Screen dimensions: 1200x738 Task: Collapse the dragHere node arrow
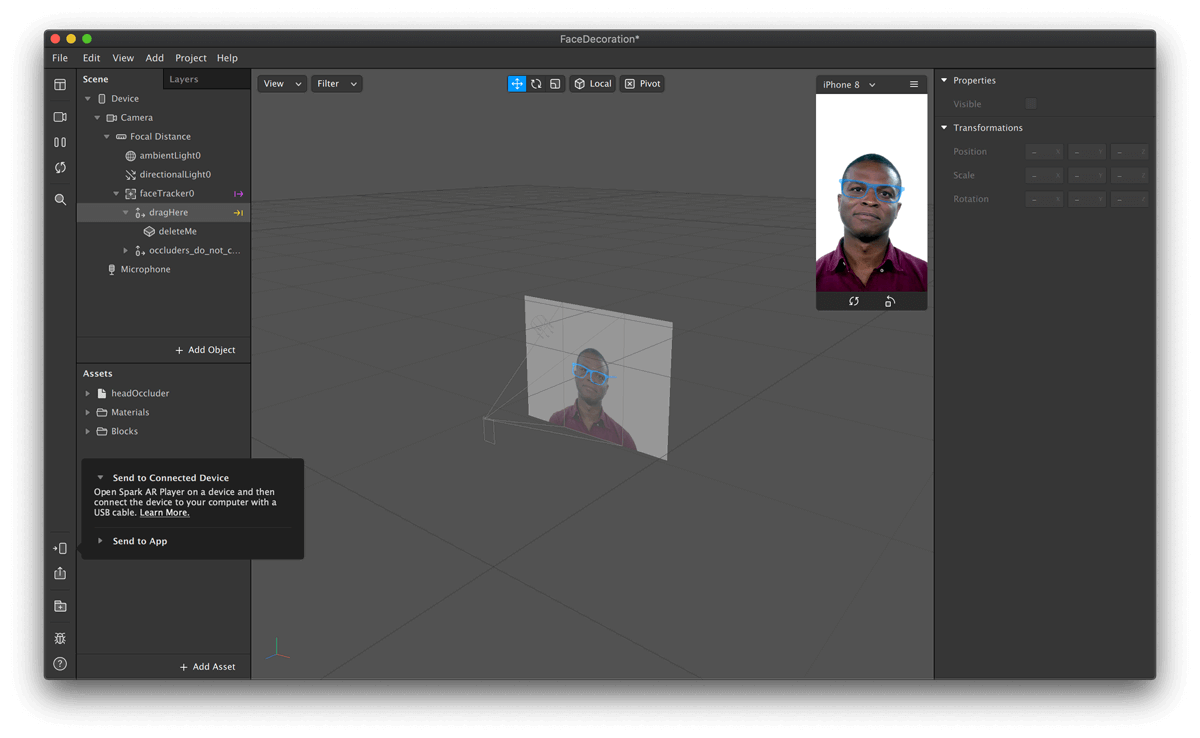(x=126, y=213)
